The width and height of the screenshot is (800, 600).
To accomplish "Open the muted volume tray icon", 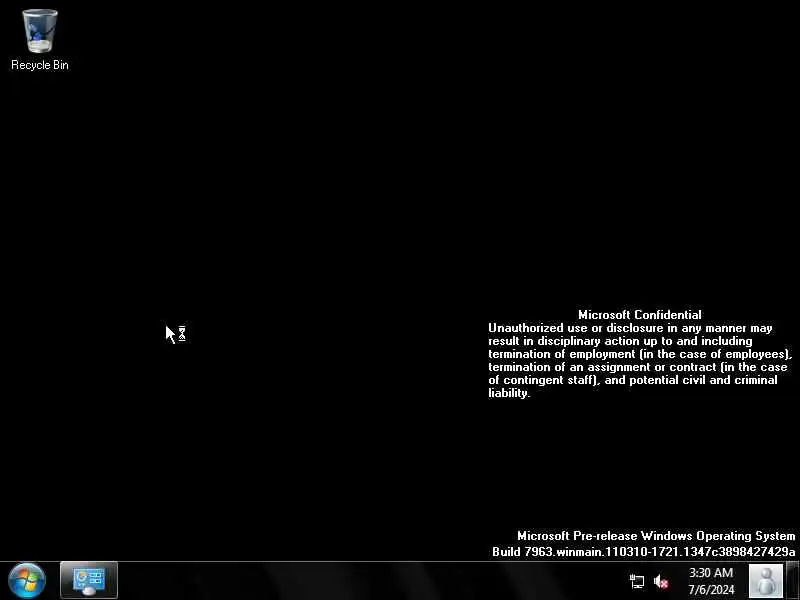I will (661, 581).
